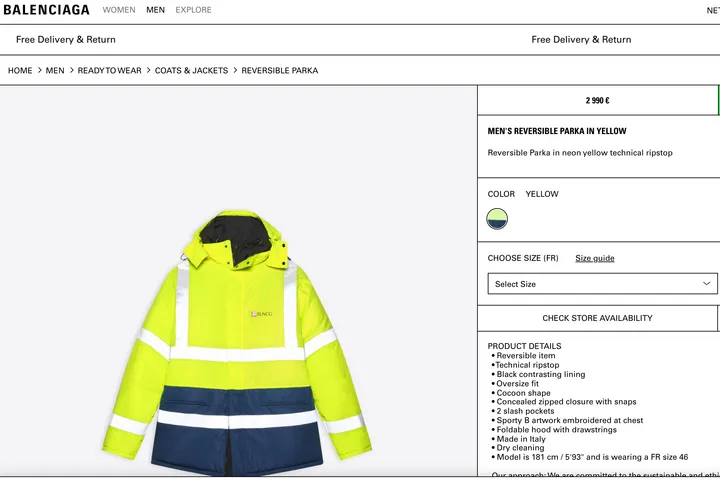Click the 2 990 € price bar
This screenshot has height=487, width=720.
597,100
